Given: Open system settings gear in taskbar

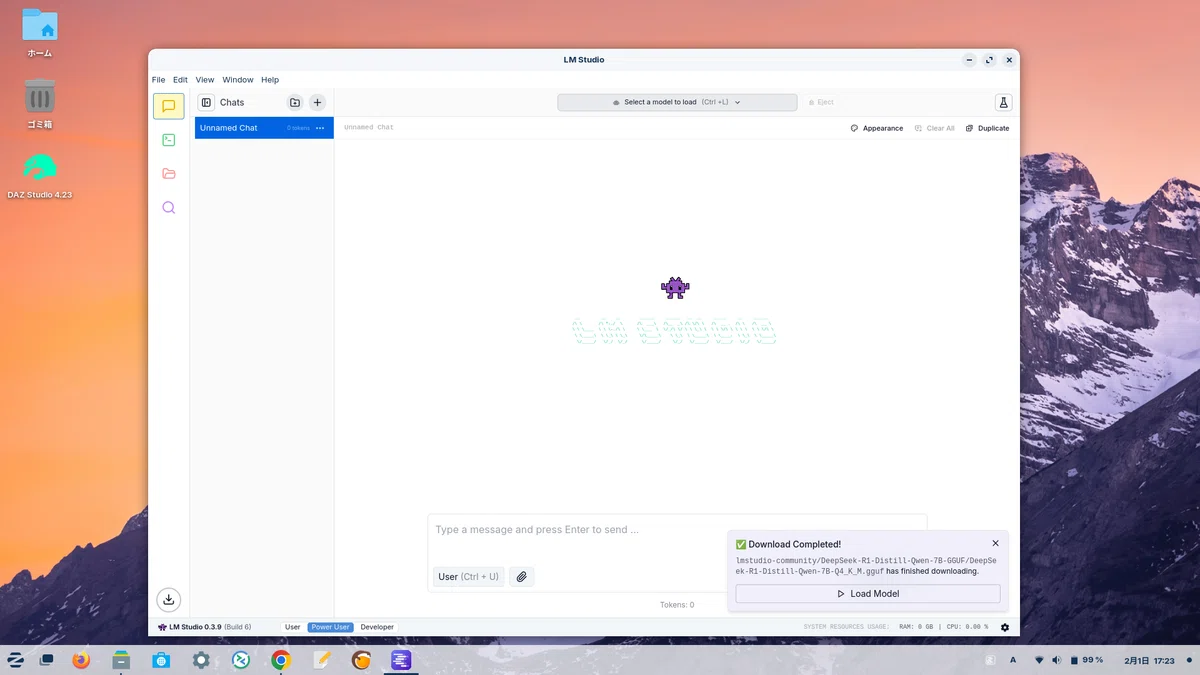Looking at the screenshot, I should tap(201, 660).
